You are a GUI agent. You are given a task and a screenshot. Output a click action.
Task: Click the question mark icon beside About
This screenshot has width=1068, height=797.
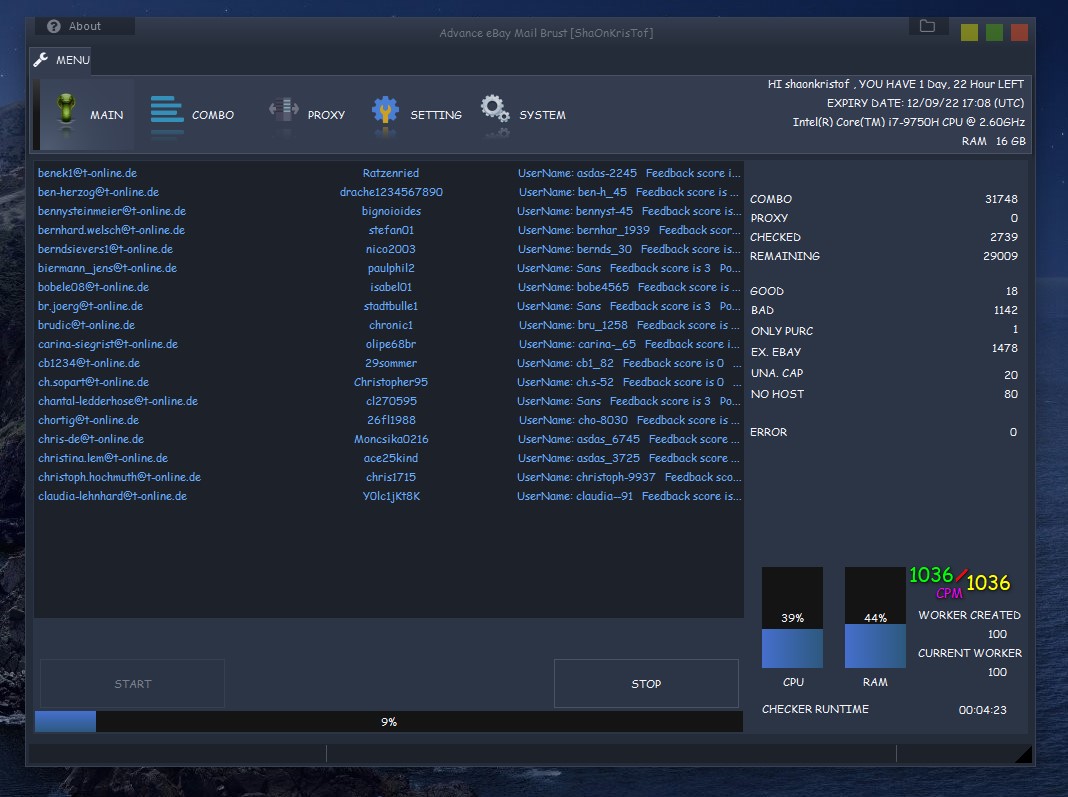point(54,27)
